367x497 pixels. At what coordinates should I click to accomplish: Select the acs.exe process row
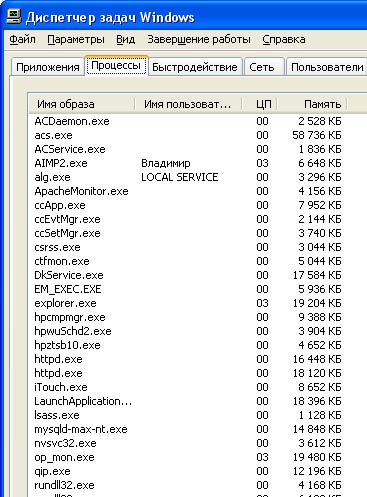coord(188,135)
